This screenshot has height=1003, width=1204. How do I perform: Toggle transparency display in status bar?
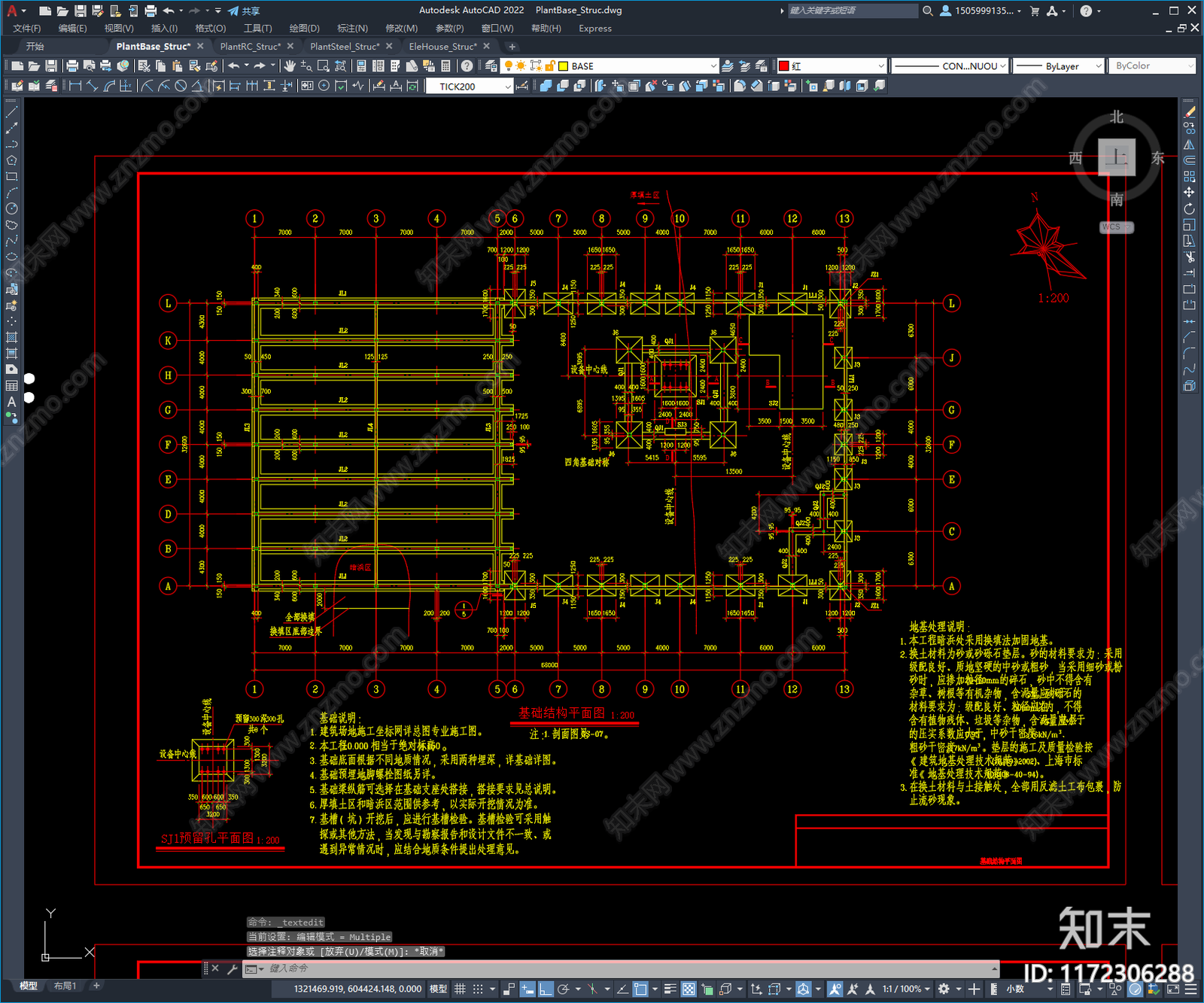tap(689, 989)
